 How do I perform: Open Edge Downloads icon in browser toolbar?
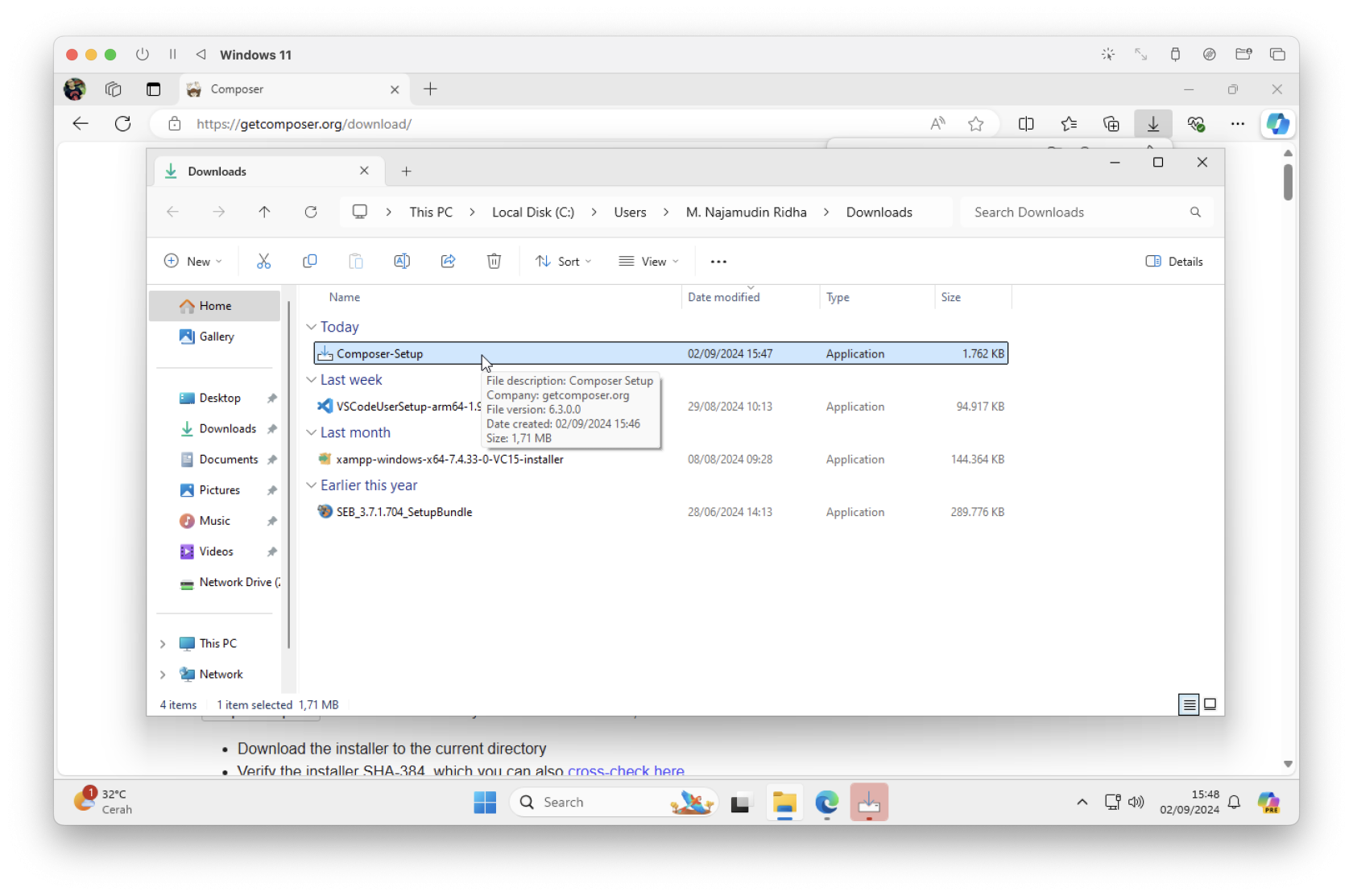coord(1153,124)
